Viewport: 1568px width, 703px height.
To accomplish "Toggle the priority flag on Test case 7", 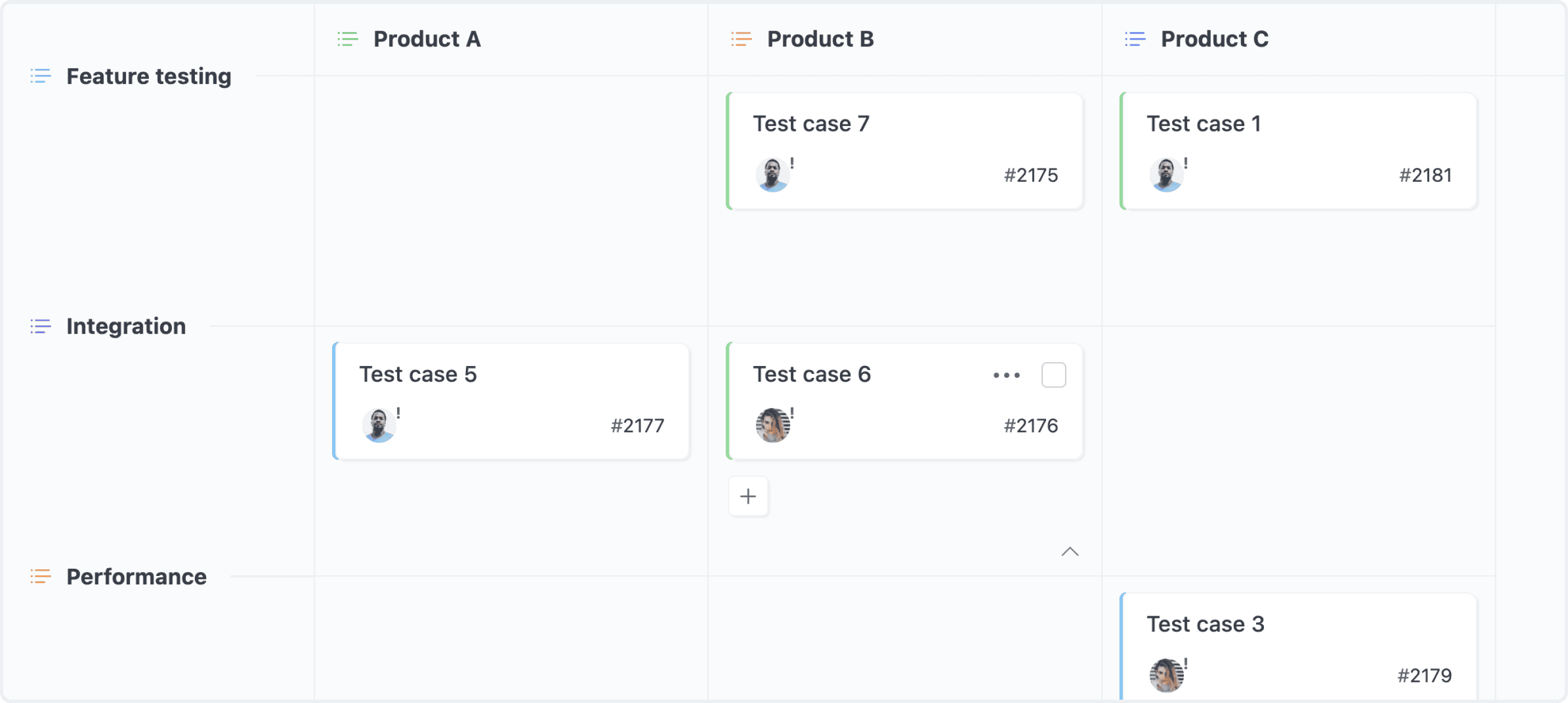I will 793,164.
